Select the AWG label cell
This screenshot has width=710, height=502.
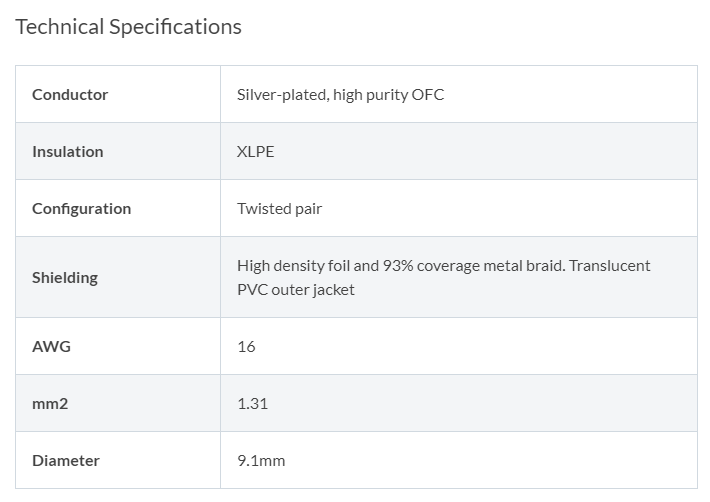118,346
